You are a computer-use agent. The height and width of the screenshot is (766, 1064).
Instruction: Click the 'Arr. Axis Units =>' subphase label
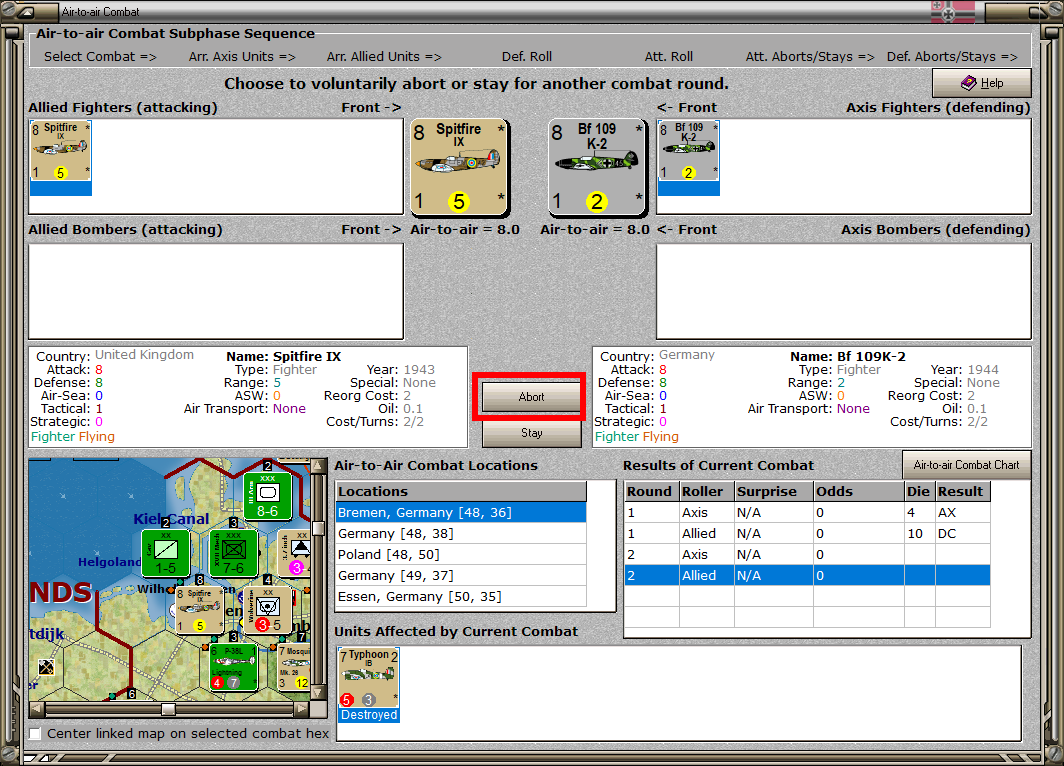242,56
